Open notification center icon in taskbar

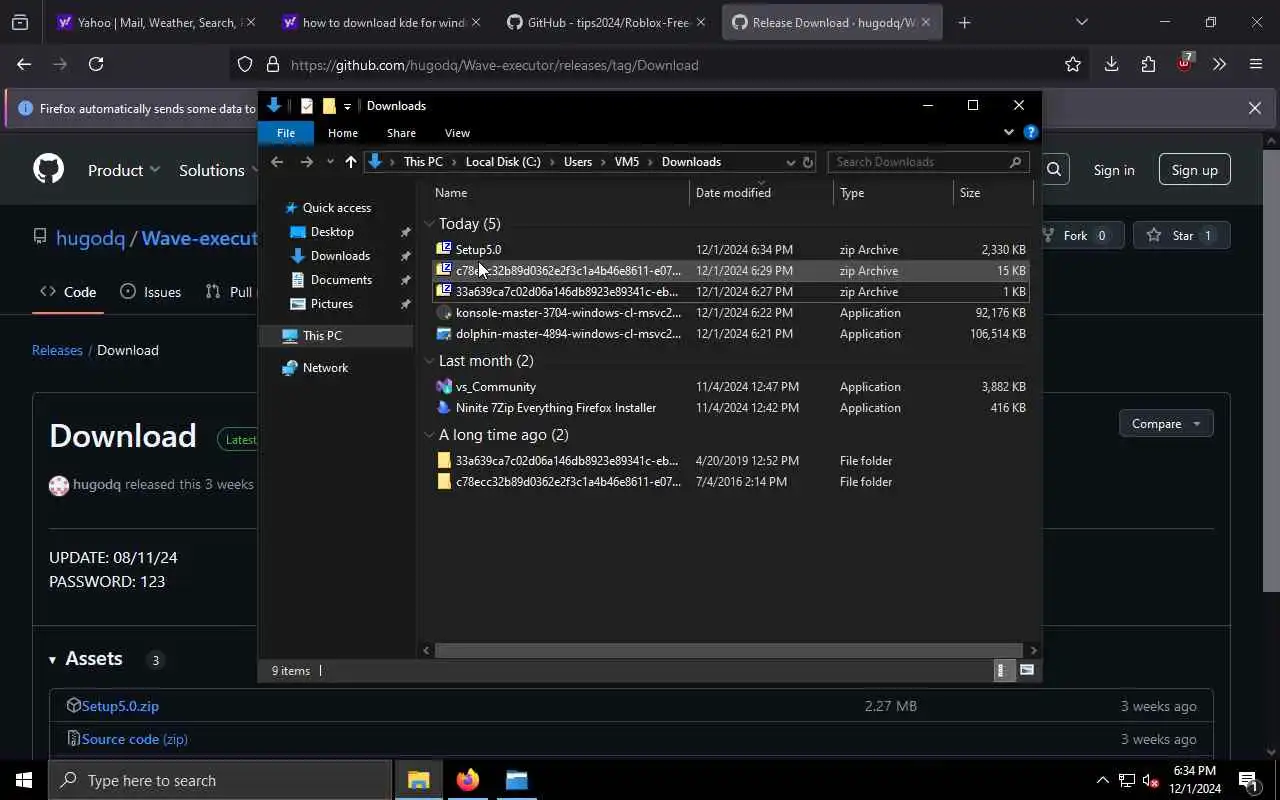click(x=1248, y=780)
